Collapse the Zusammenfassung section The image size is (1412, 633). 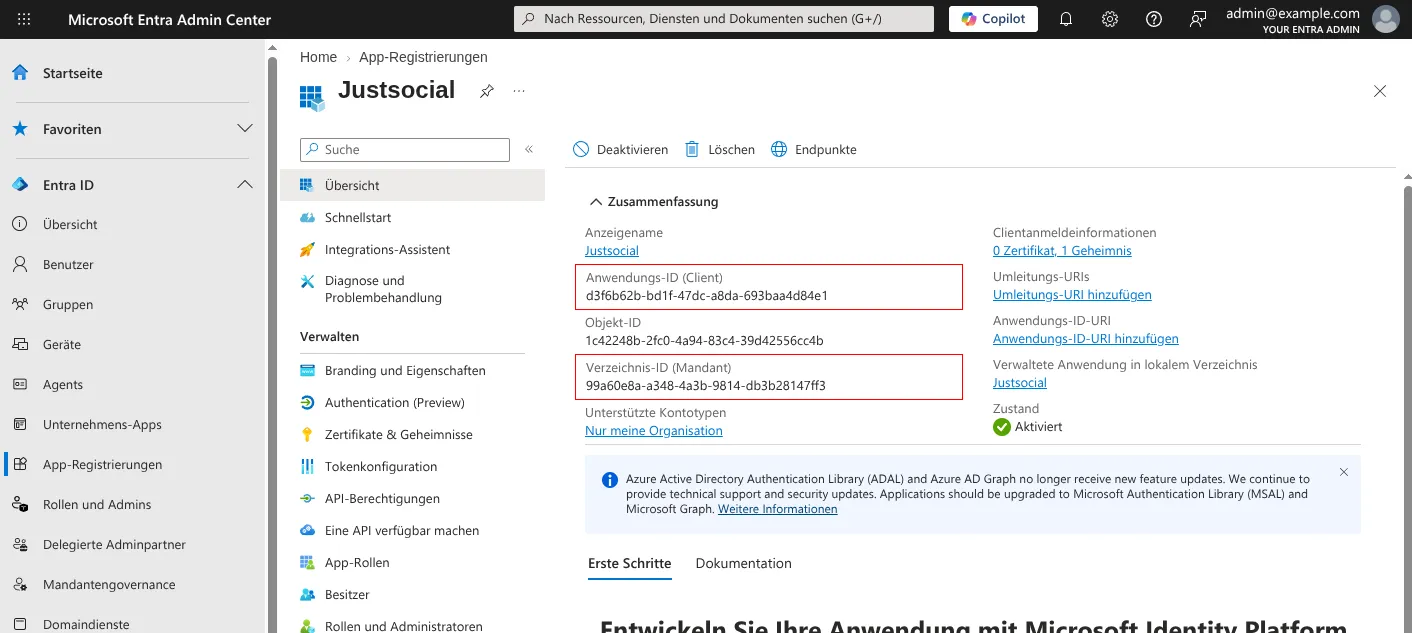click(x=596, y=201)
